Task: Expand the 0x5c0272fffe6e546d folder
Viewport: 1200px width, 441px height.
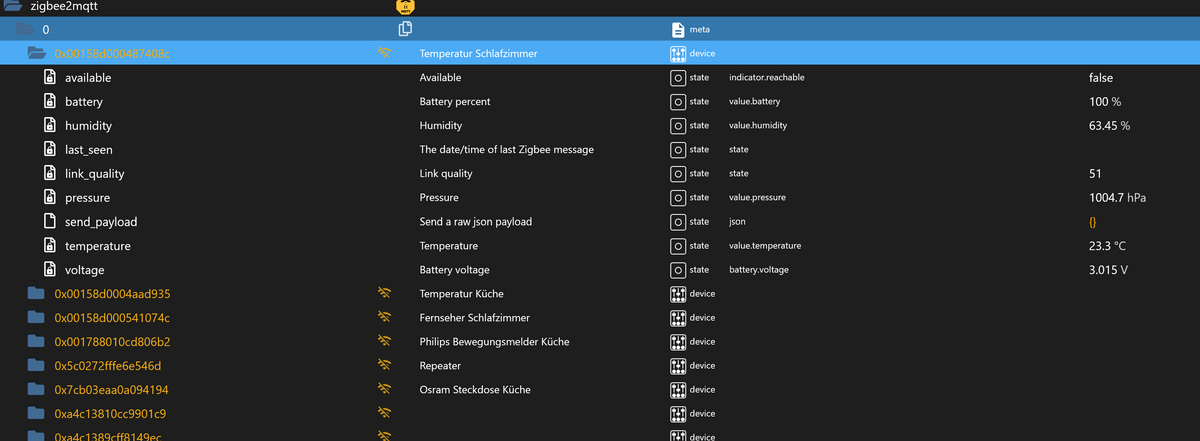Action: pos(37,365)
